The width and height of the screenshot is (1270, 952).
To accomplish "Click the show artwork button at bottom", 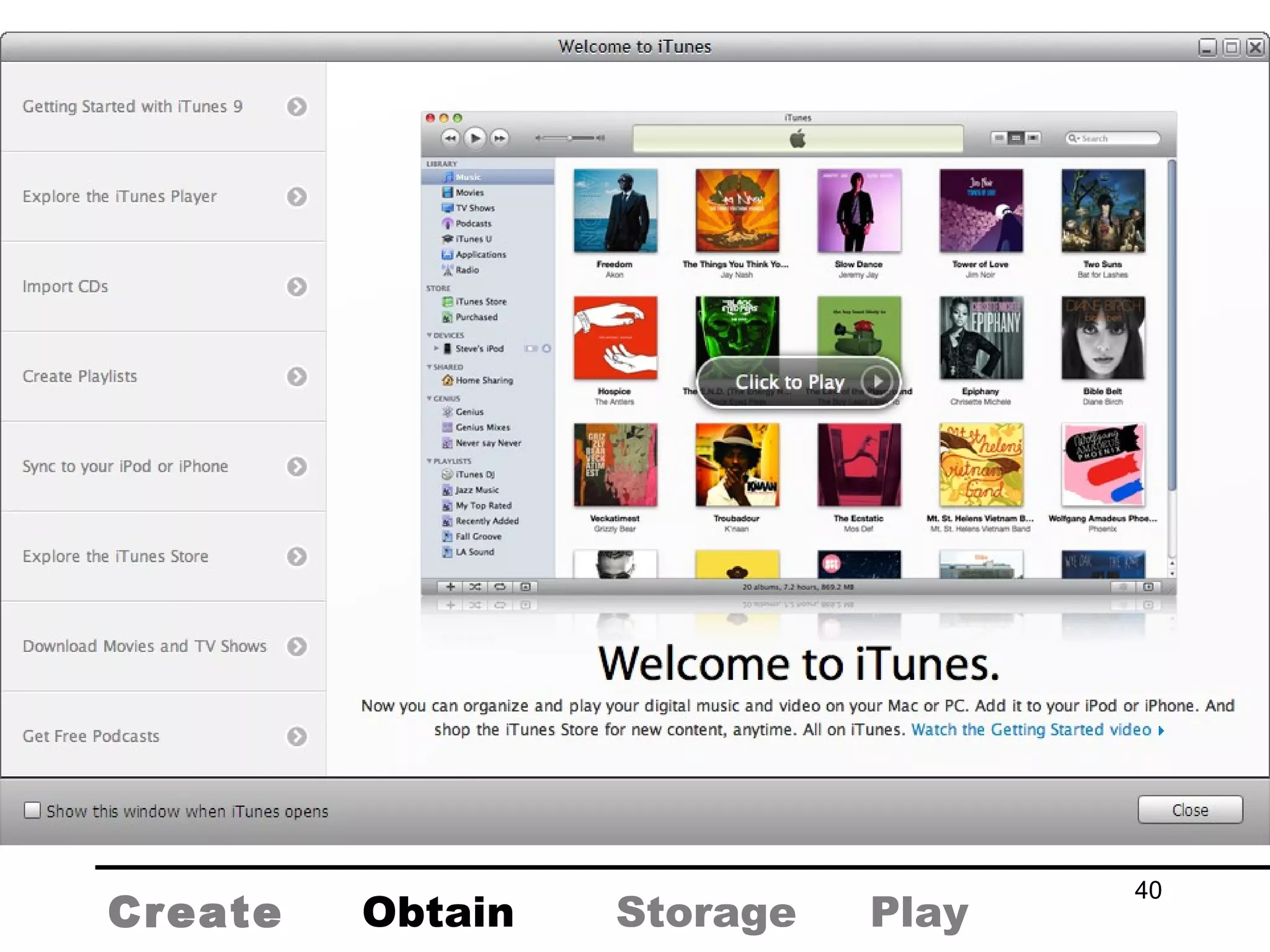I will [x=525, y=587].
